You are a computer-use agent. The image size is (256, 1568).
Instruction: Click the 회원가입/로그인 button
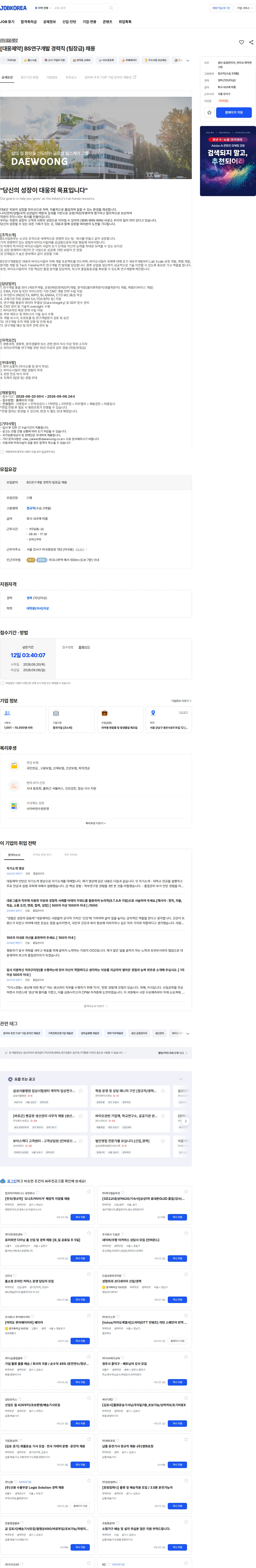click(x=221, y=8)
